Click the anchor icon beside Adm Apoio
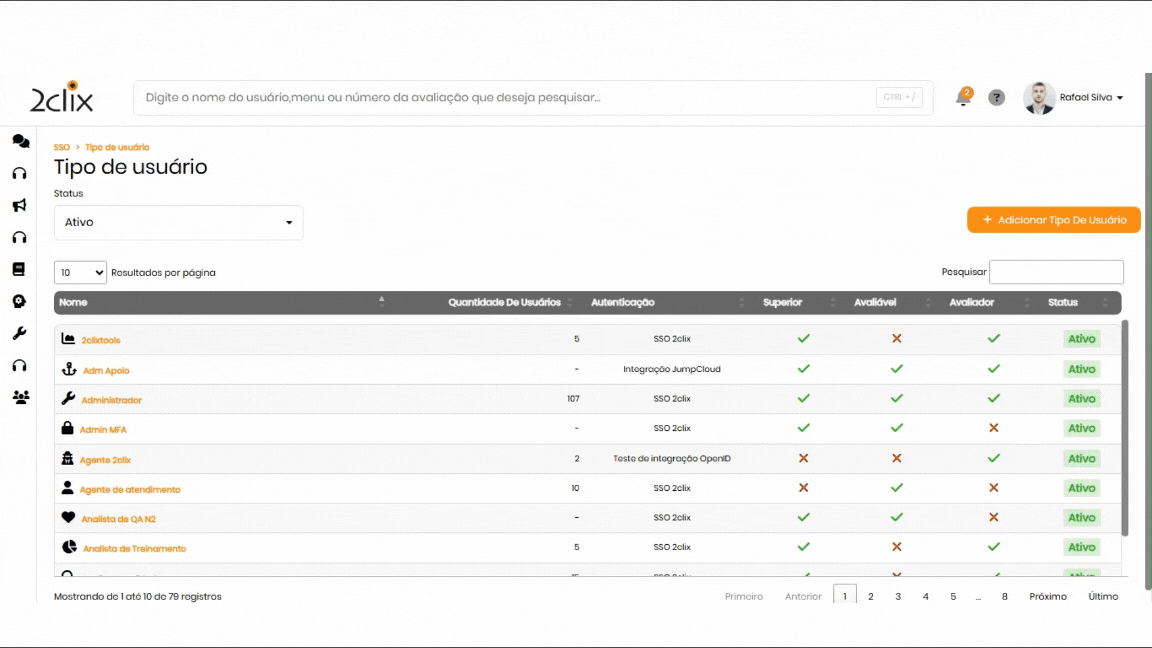Screen dimensions: 1152x648 [x=69, y=370]
